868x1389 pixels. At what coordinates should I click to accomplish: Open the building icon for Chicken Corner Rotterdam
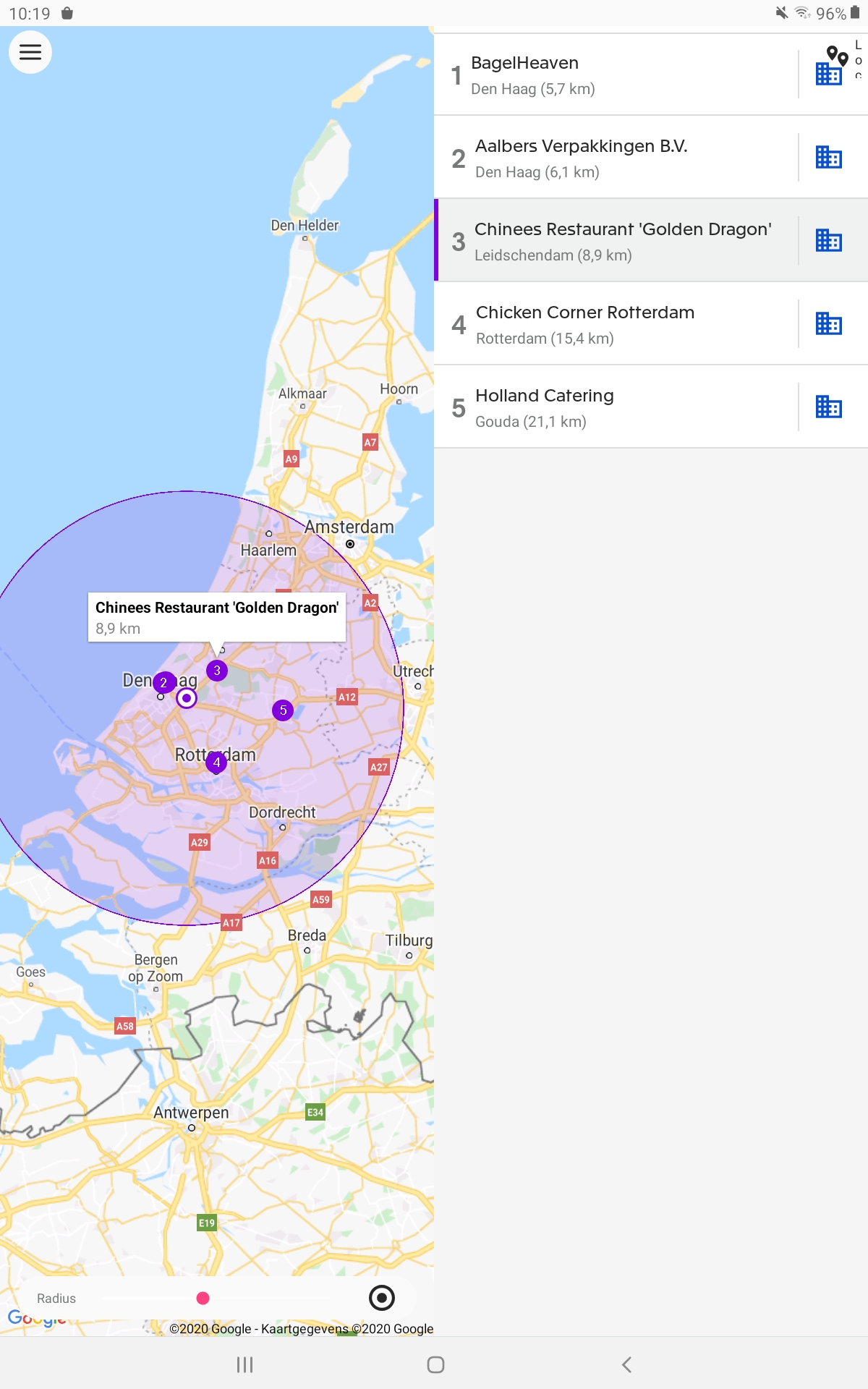[828, 323]
